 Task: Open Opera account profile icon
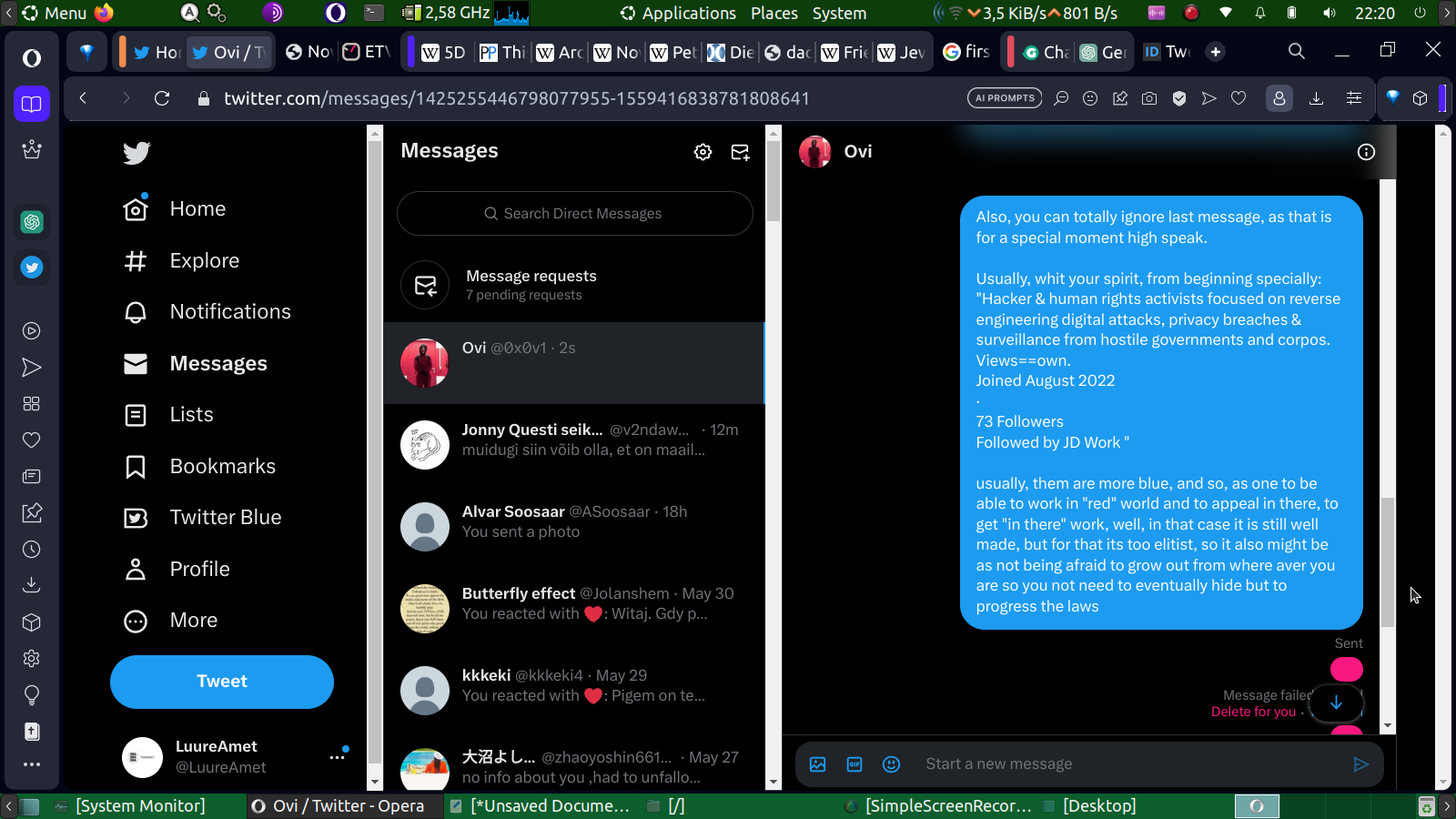point(1279,98)
